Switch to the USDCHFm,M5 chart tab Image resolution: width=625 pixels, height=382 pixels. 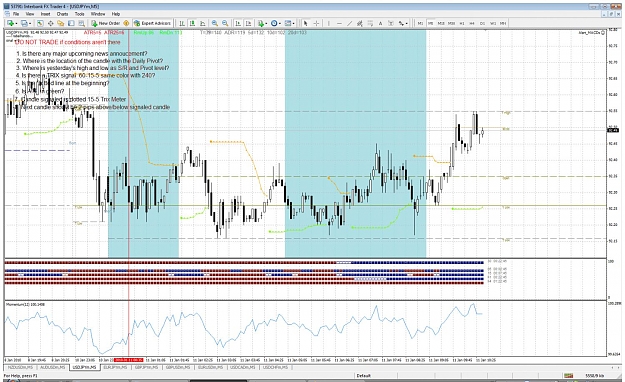click(276, 367)
